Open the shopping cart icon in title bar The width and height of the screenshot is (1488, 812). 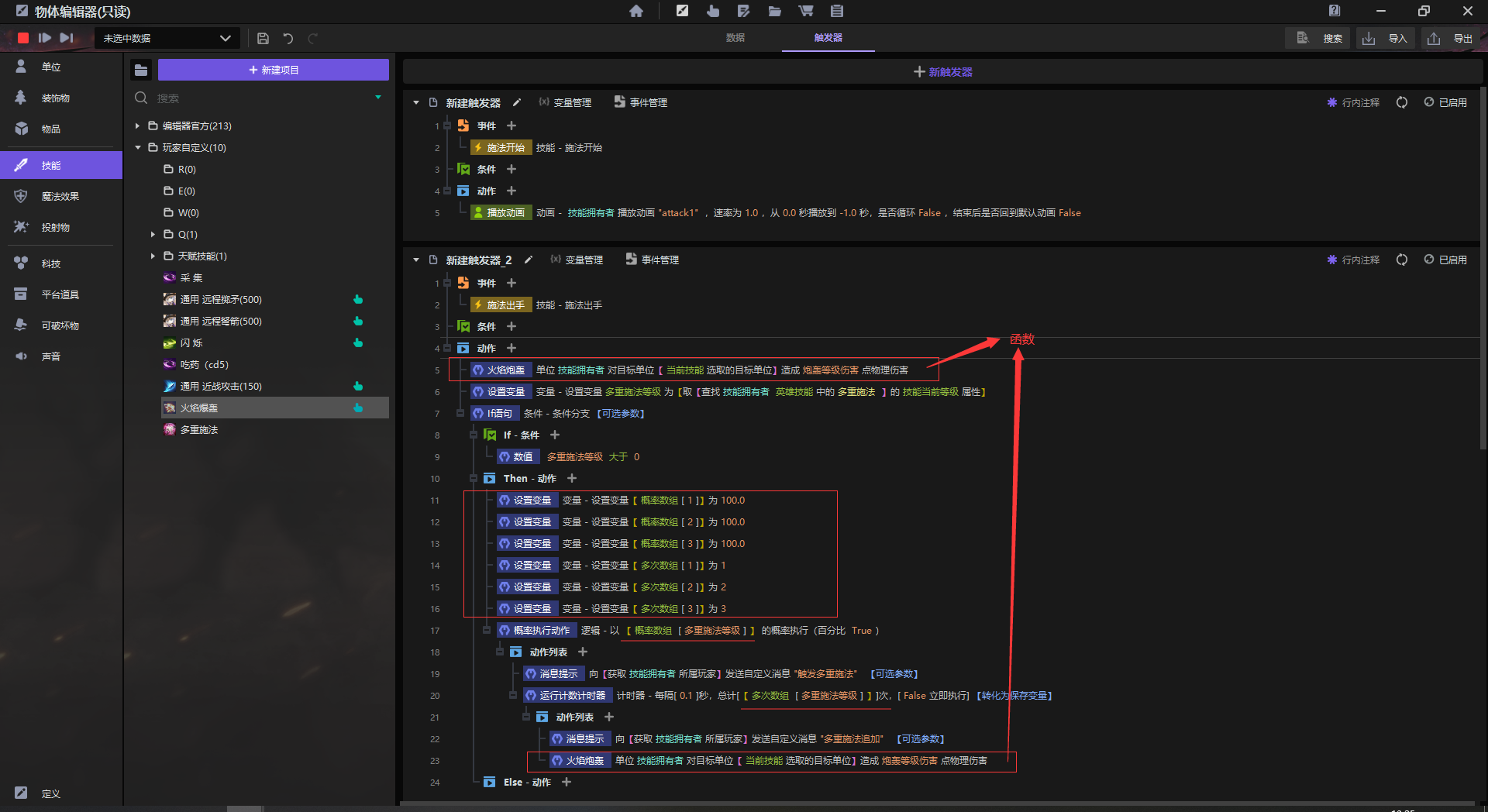[x=806, y=11]
